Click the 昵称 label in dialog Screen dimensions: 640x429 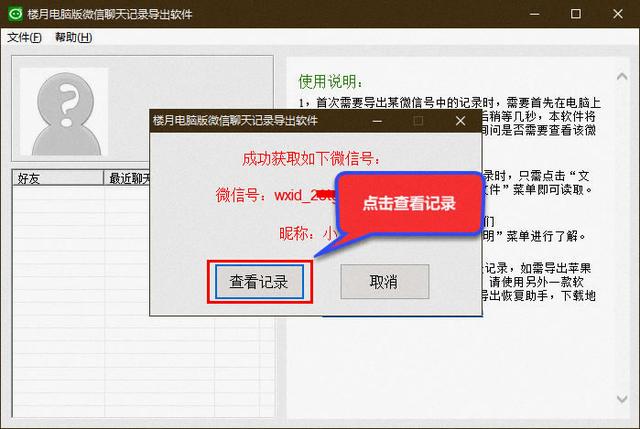point(297,233)
